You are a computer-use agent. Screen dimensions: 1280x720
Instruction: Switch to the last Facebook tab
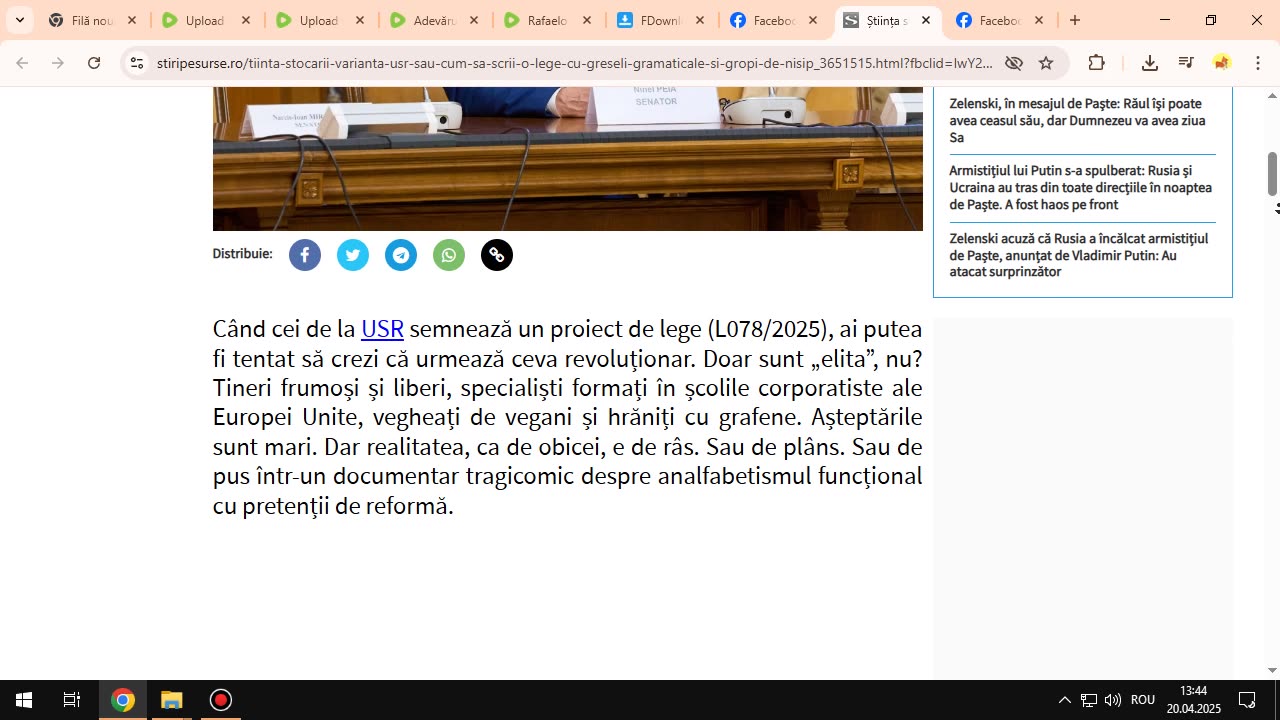[1001, 20]
